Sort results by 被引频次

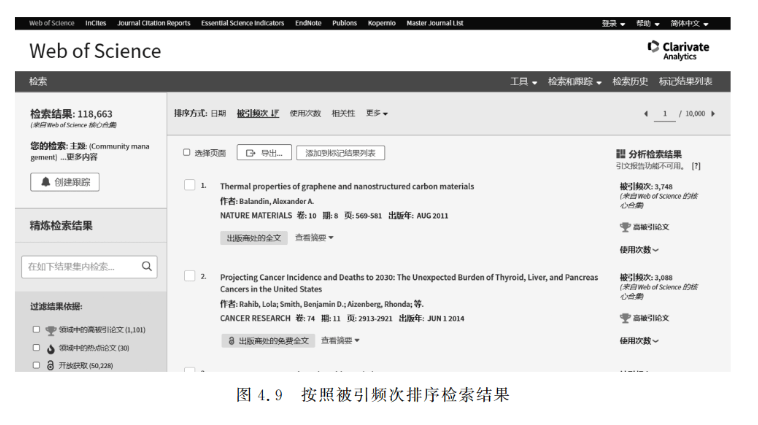(x=258, y=113)
